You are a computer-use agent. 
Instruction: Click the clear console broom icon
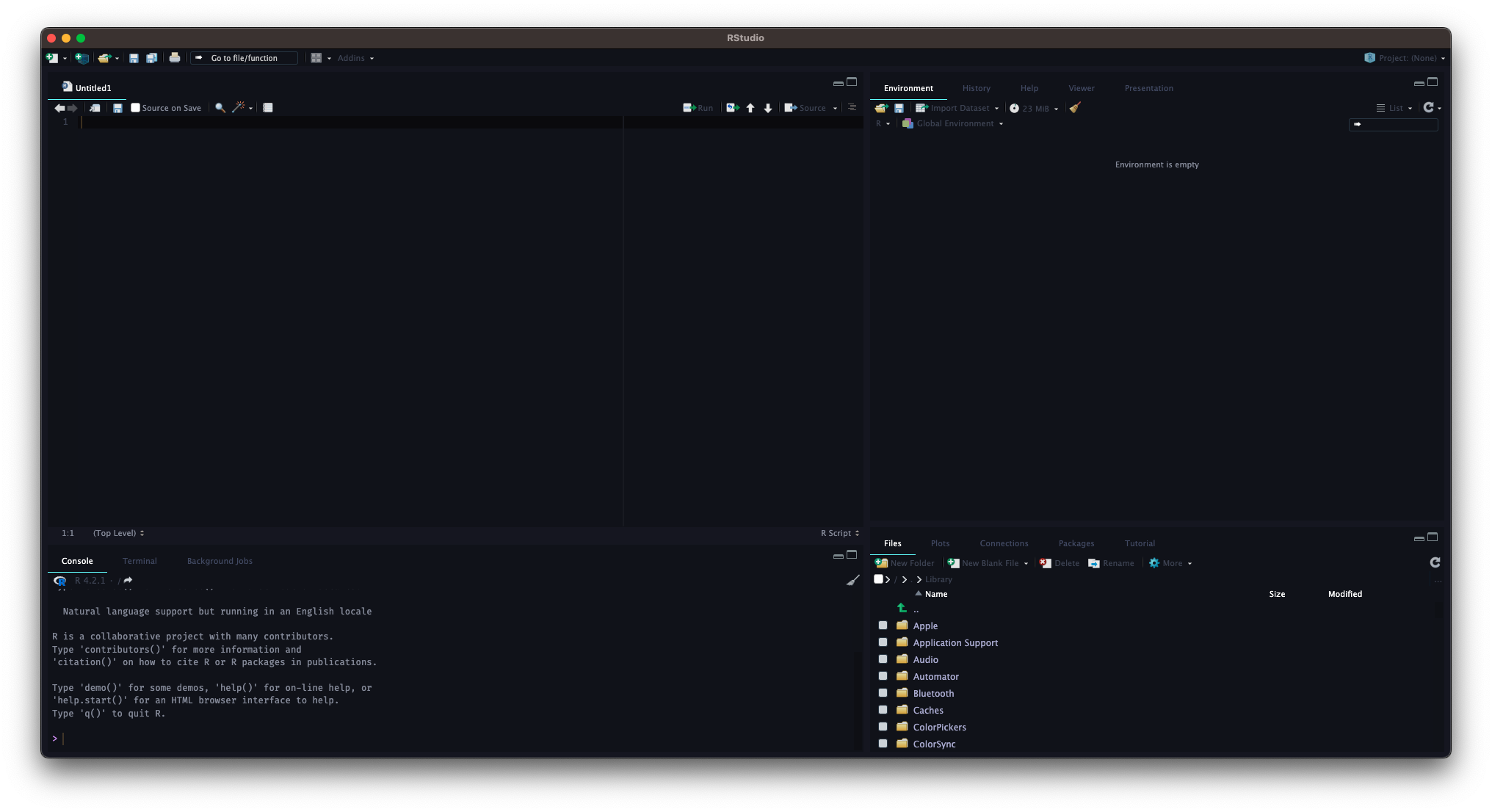tap(852, 580)
